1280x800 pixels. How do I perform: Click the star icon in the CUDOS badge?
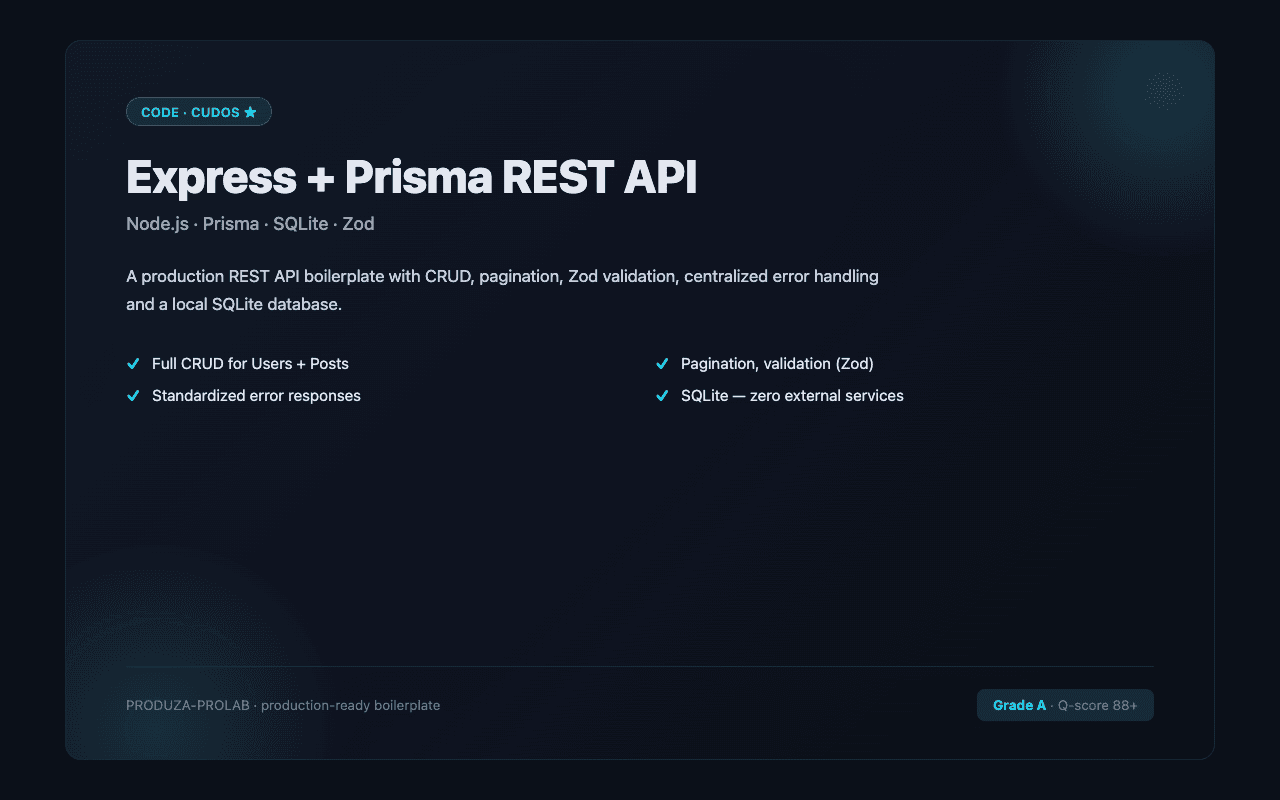[x=250, y=112]
